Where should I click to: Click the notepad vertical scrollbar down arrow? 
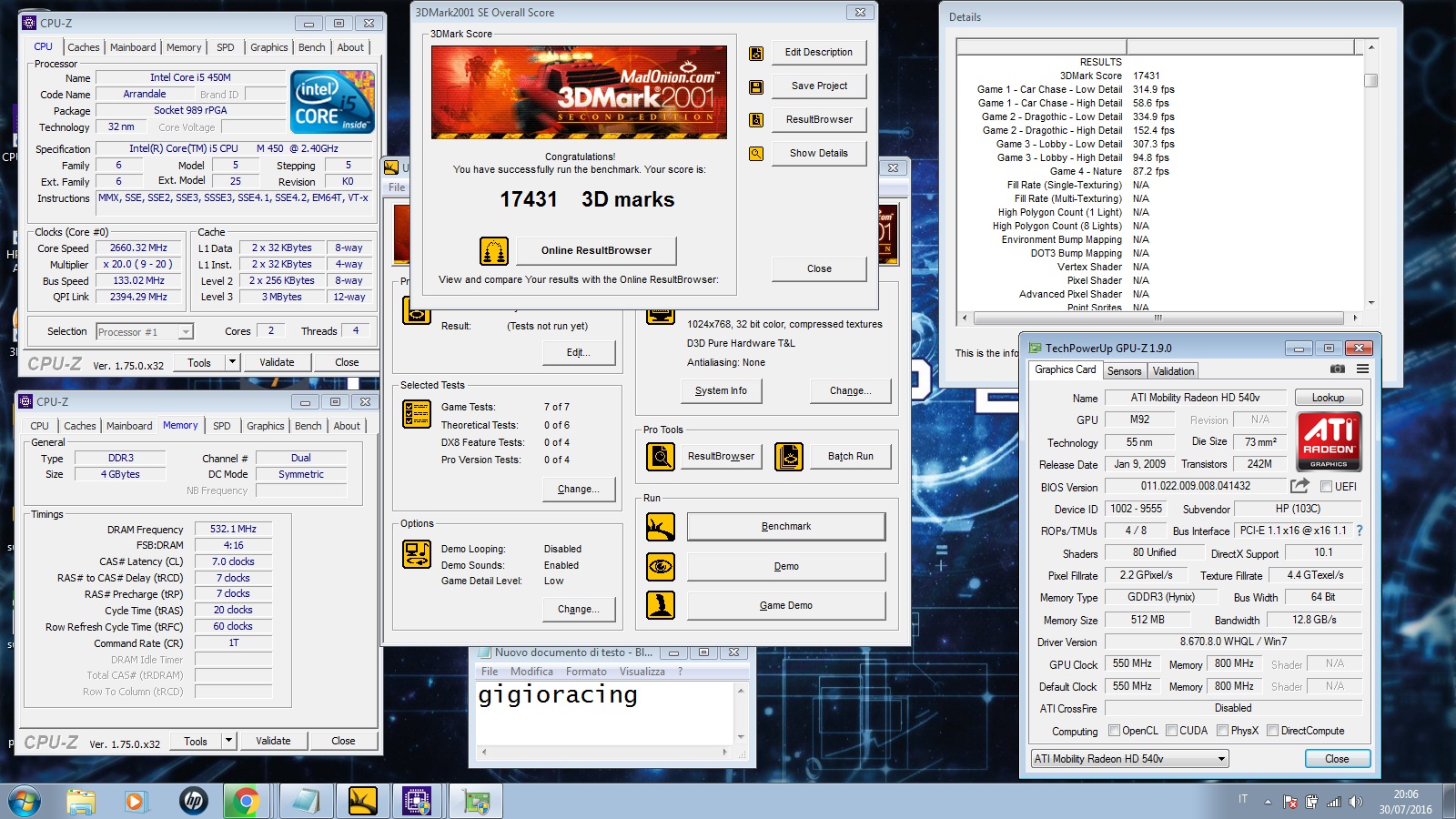(741, 736)
